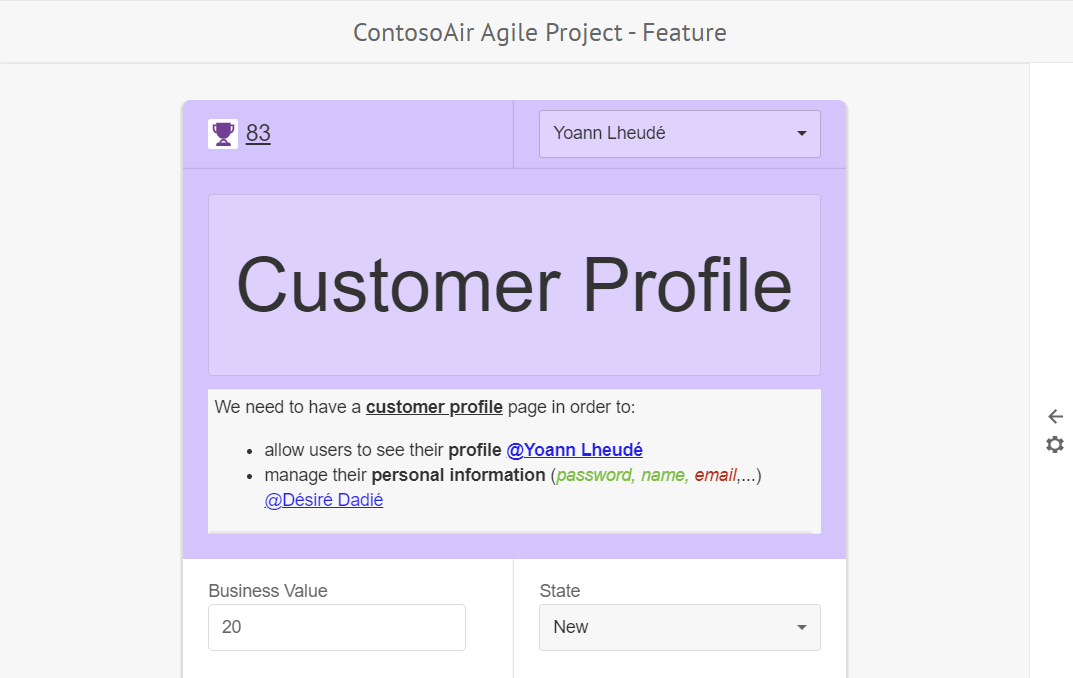This screenshot has width=1073, height=678.
Task: Click the back arrow icon on the right edge
Action: tap(1055, 416)
